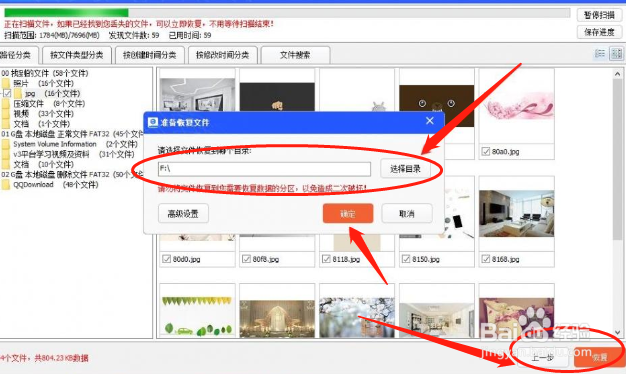Switch to list view icon

click(600, 53)
